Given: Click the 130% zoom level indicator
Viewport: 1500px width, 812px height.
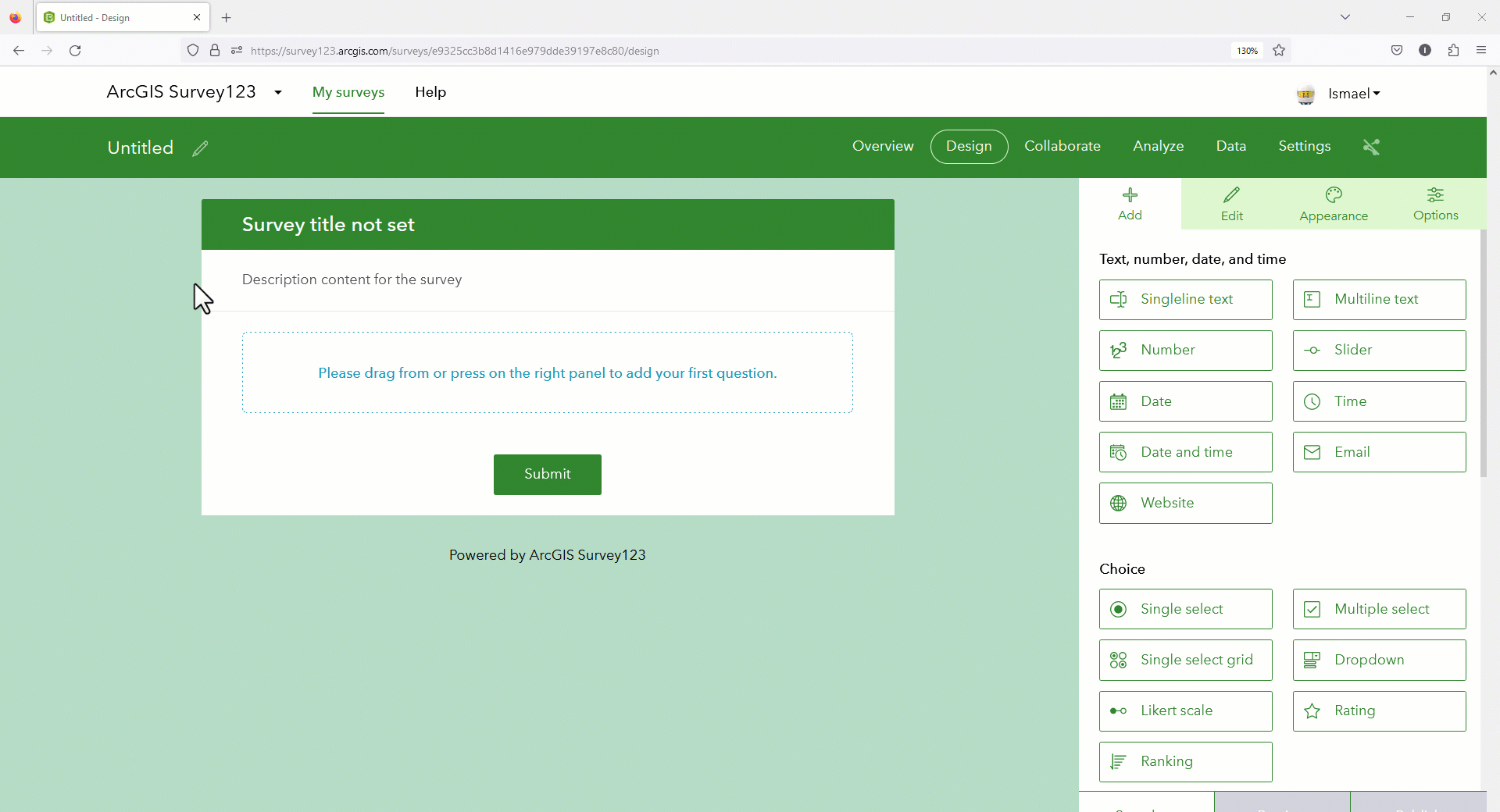Looking at the screenshot, I should [1247, 51].
